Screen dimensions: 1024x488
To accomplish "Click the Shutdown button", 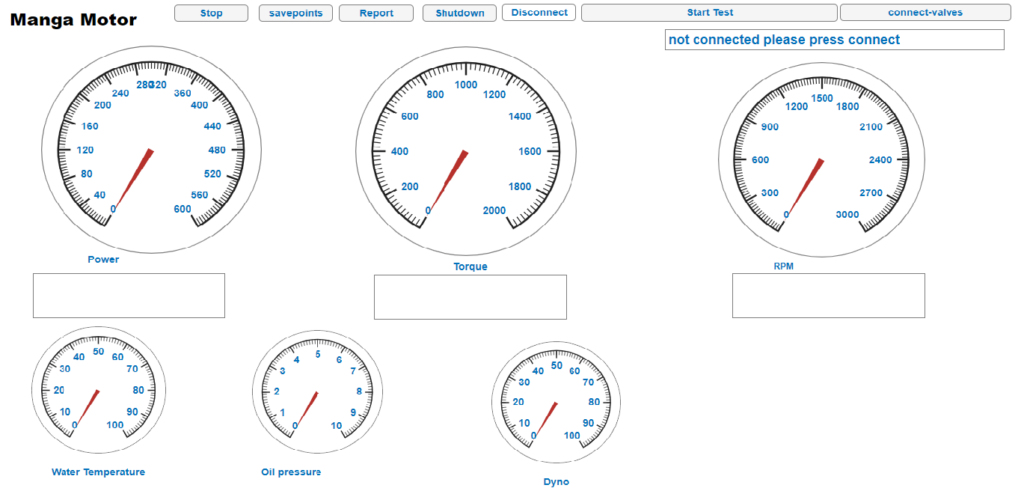I will (459, 13).
